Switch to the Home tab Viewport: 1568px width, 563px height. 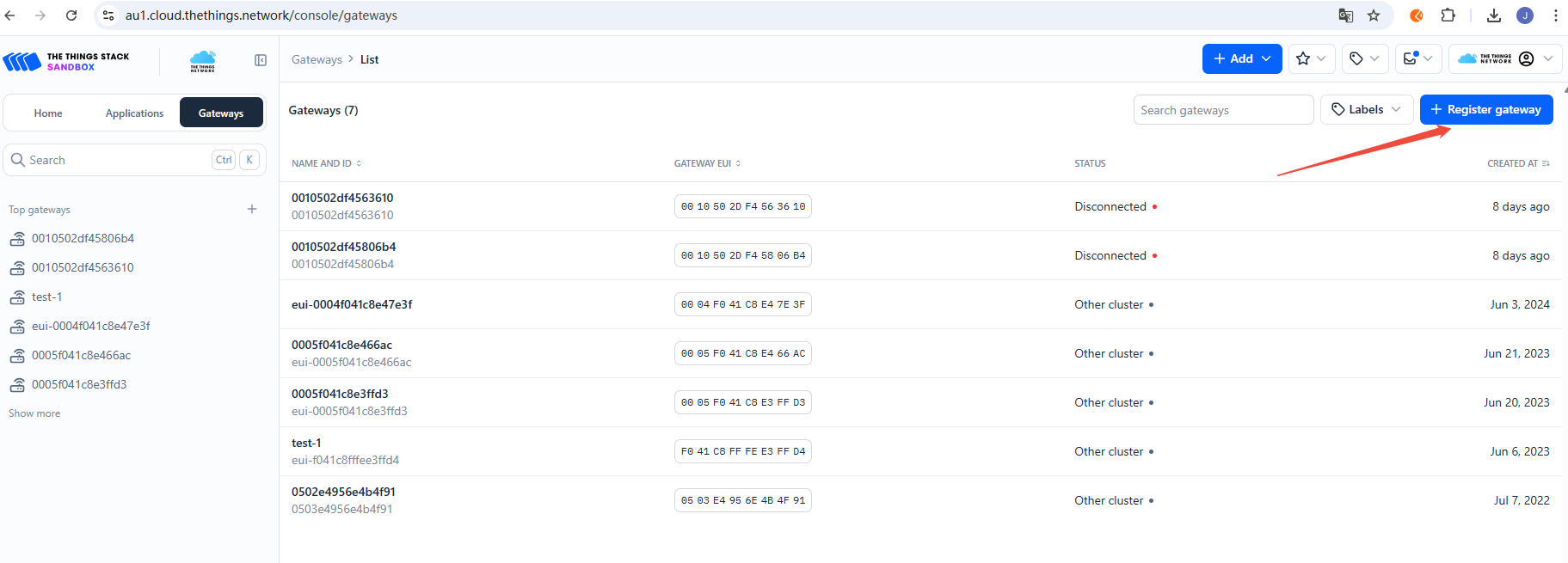pos(48,113)
